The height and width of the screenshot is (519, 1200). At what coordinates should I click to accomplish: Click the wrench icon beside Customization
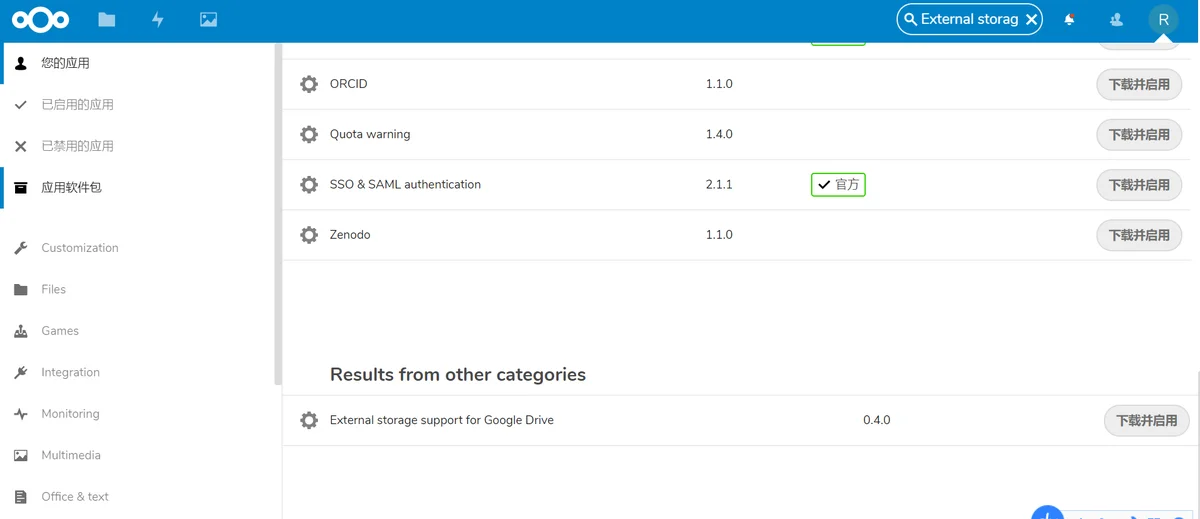point(21,248)
